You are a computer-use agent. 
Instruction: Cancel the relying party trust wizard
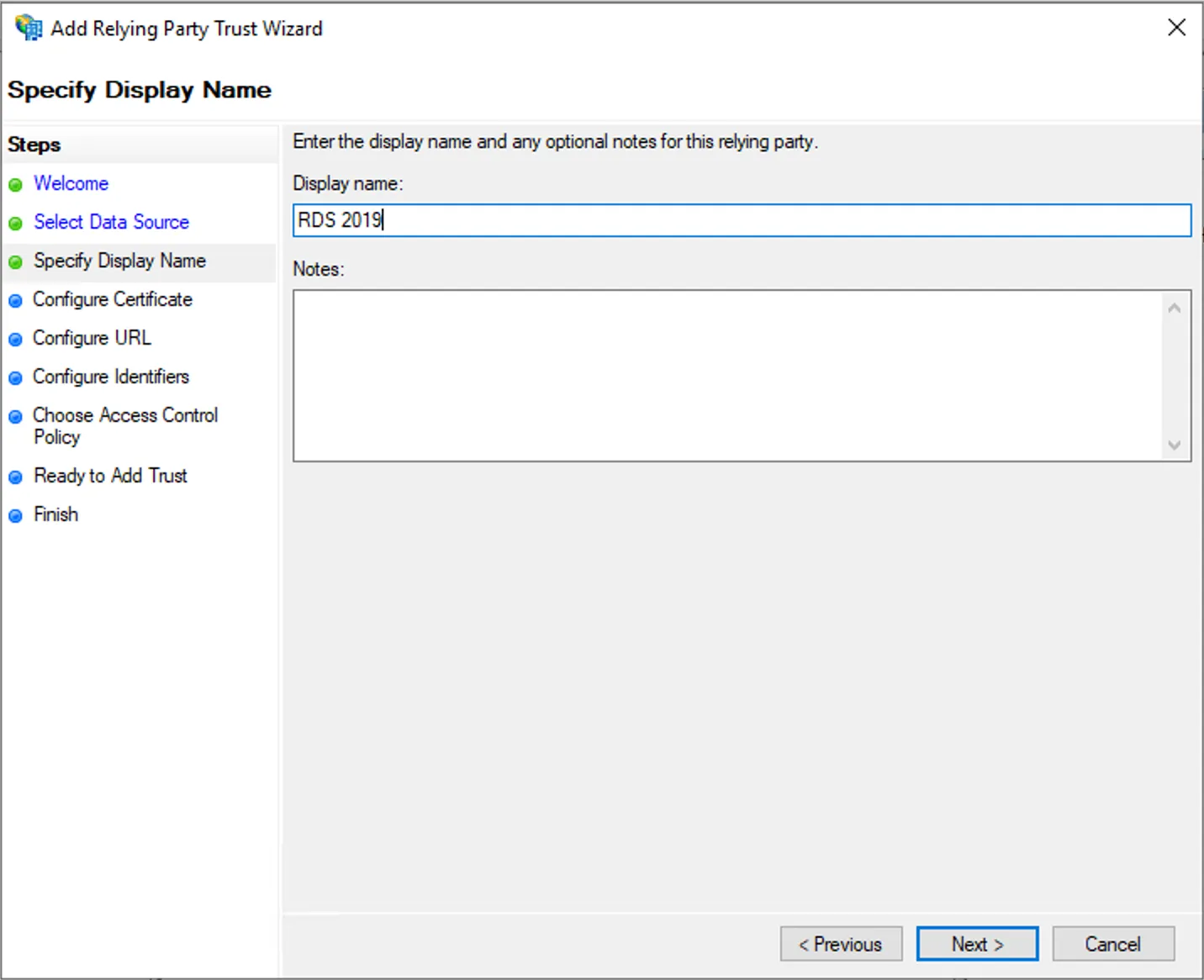tap(1112, 944)
